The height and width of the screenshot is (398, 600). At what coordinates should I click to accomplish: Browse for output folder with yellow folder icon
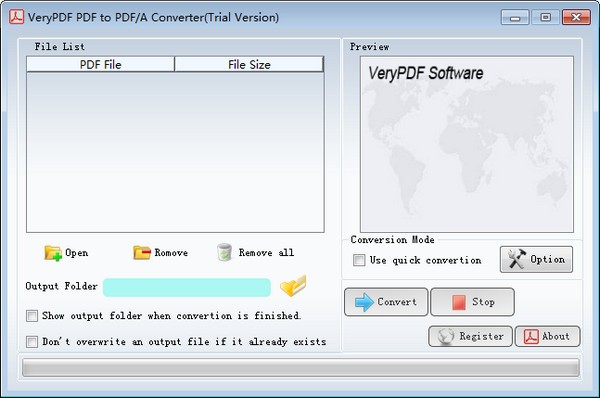[x=293, y=285]
